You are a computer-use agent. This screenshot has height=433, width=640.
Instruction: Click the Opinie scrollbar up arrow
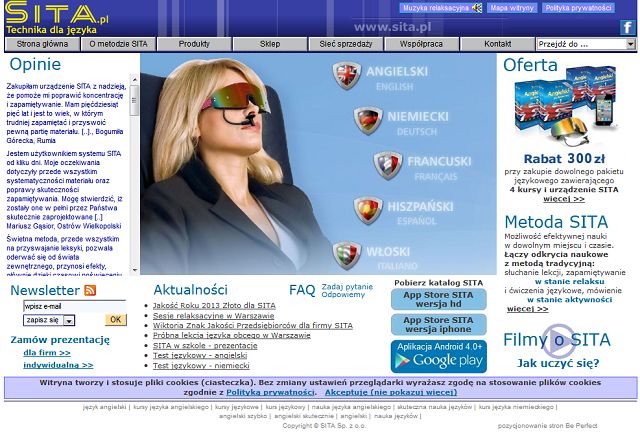click(134, 78)
